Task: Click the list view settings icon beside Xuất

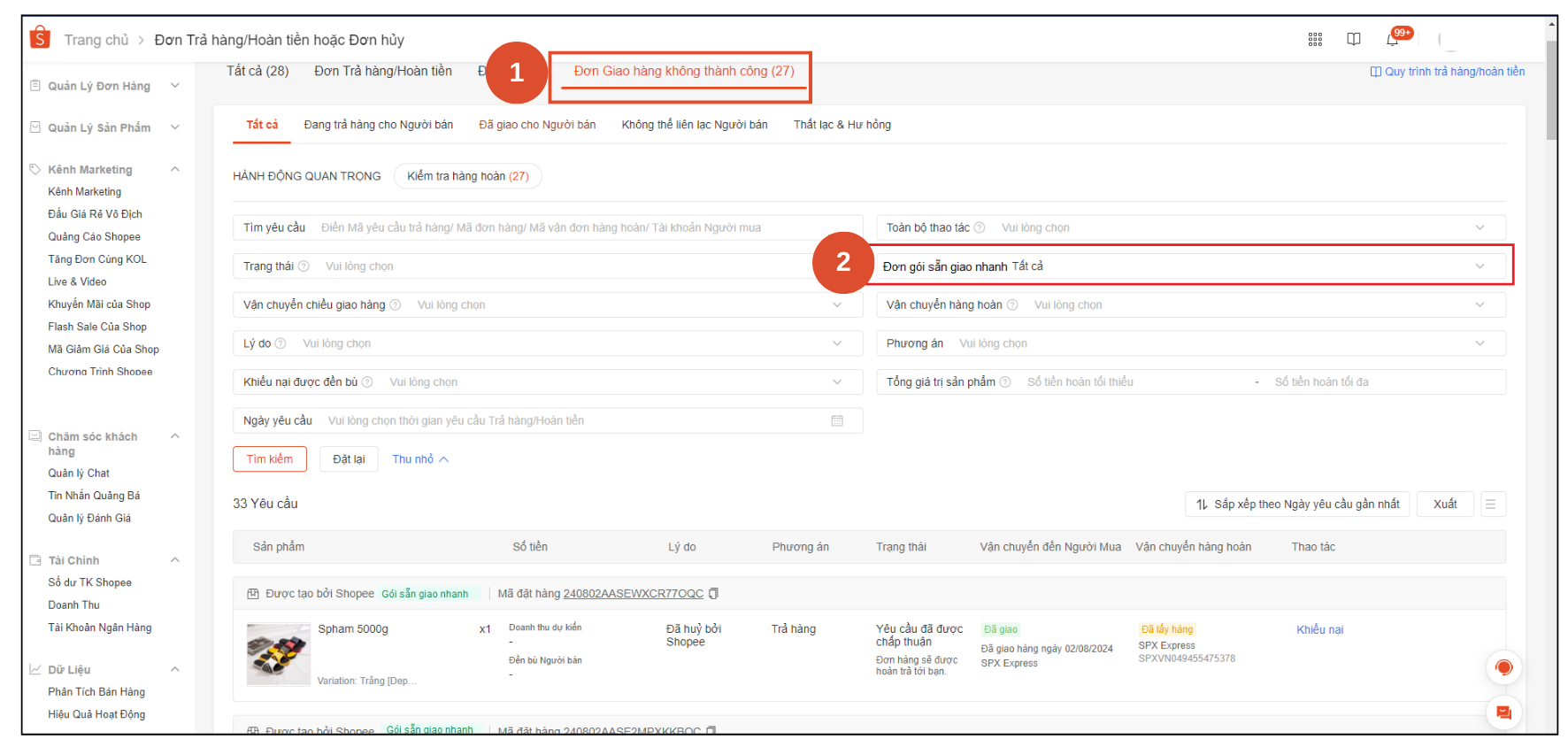Action: (x=1490, y=504)
